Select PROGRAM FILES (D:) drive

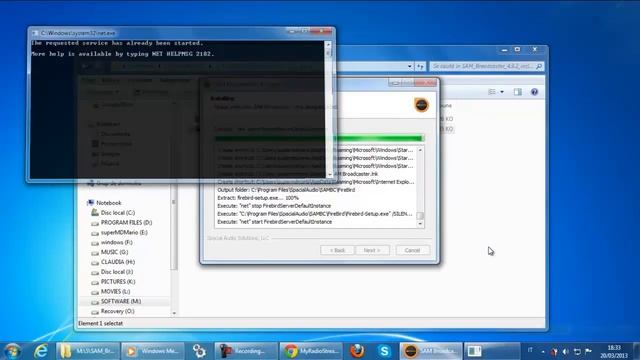click(126, 222)
